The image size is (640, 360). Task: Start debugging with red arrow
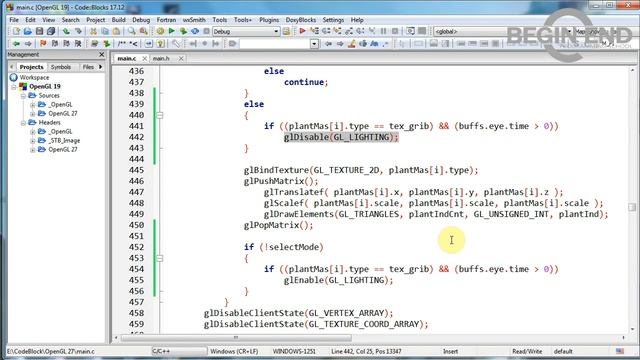[302, 31]
